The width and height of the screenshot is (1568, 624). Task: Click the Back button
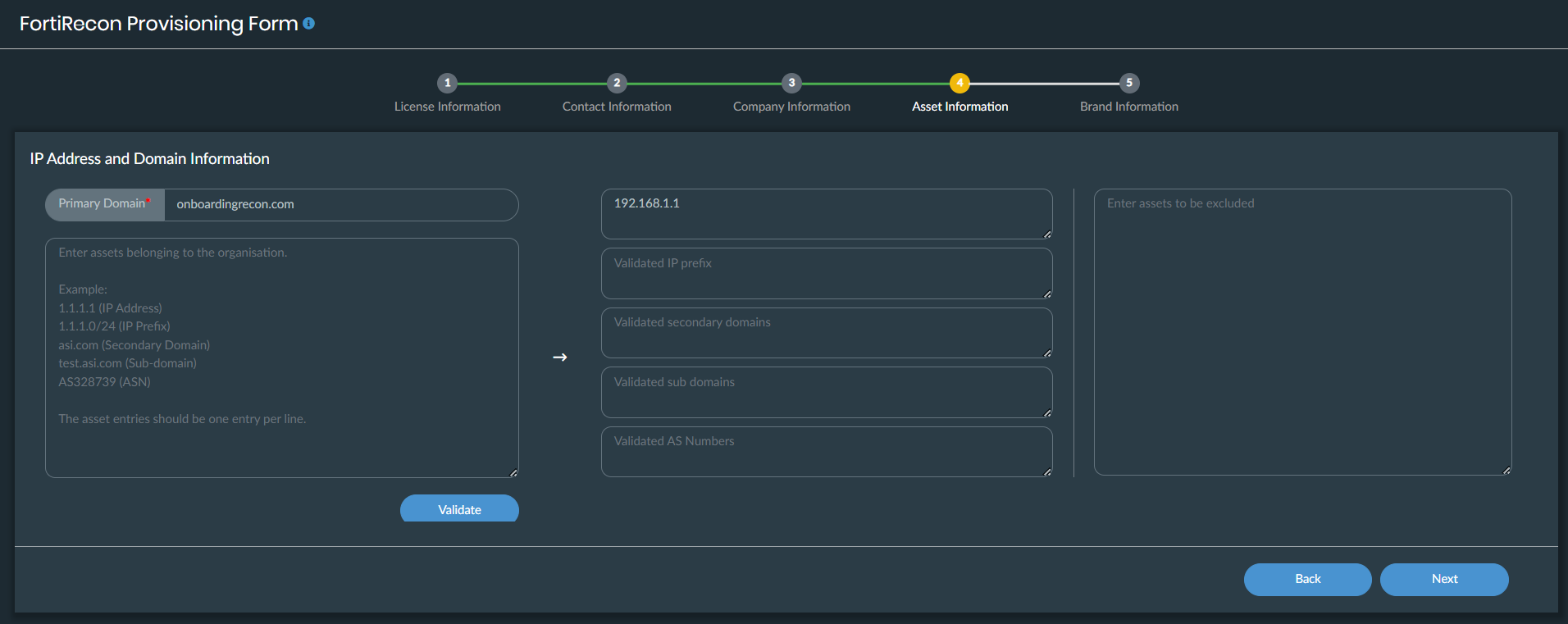[1308, 579]
